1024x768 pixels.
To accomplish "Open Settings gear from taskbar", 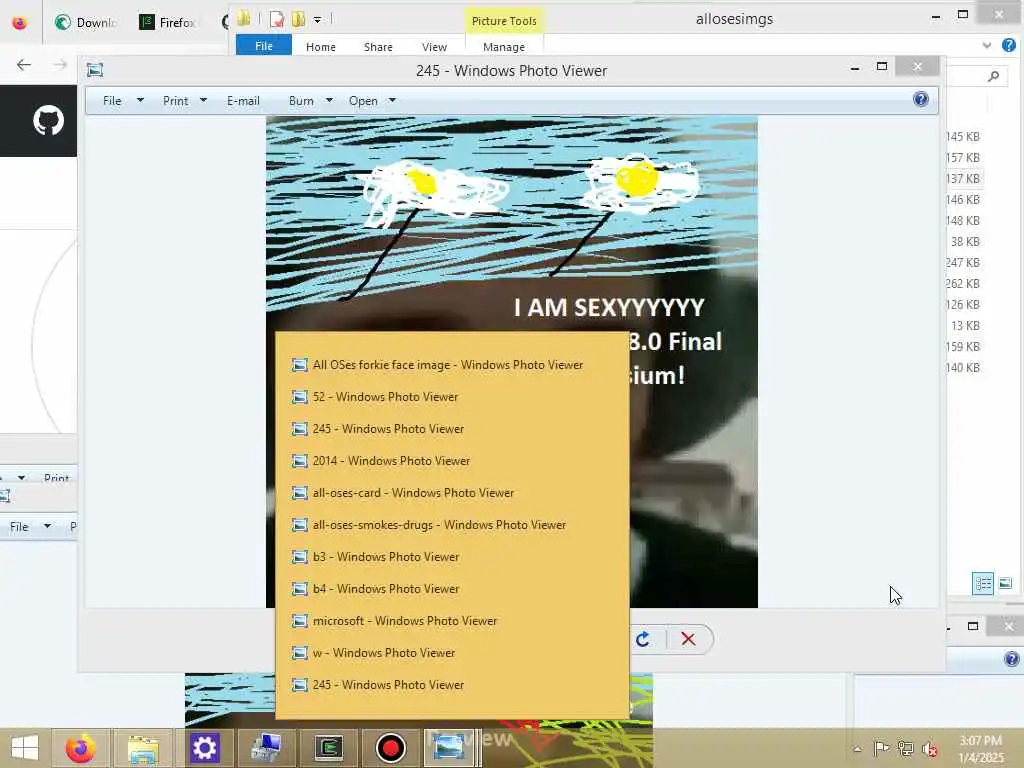I will pos(204,748).
